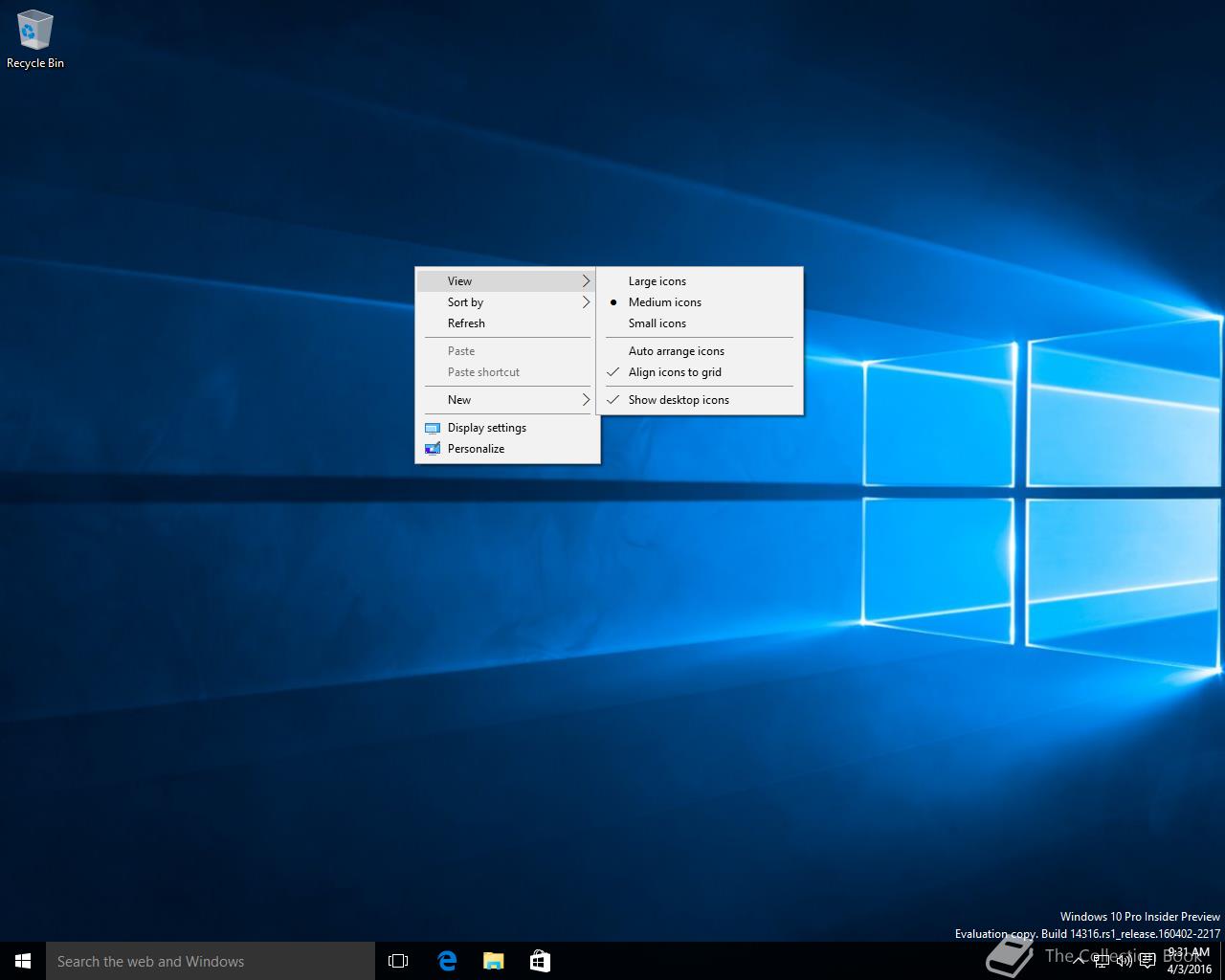Choose Refresh in the context menu

[507, 323]
